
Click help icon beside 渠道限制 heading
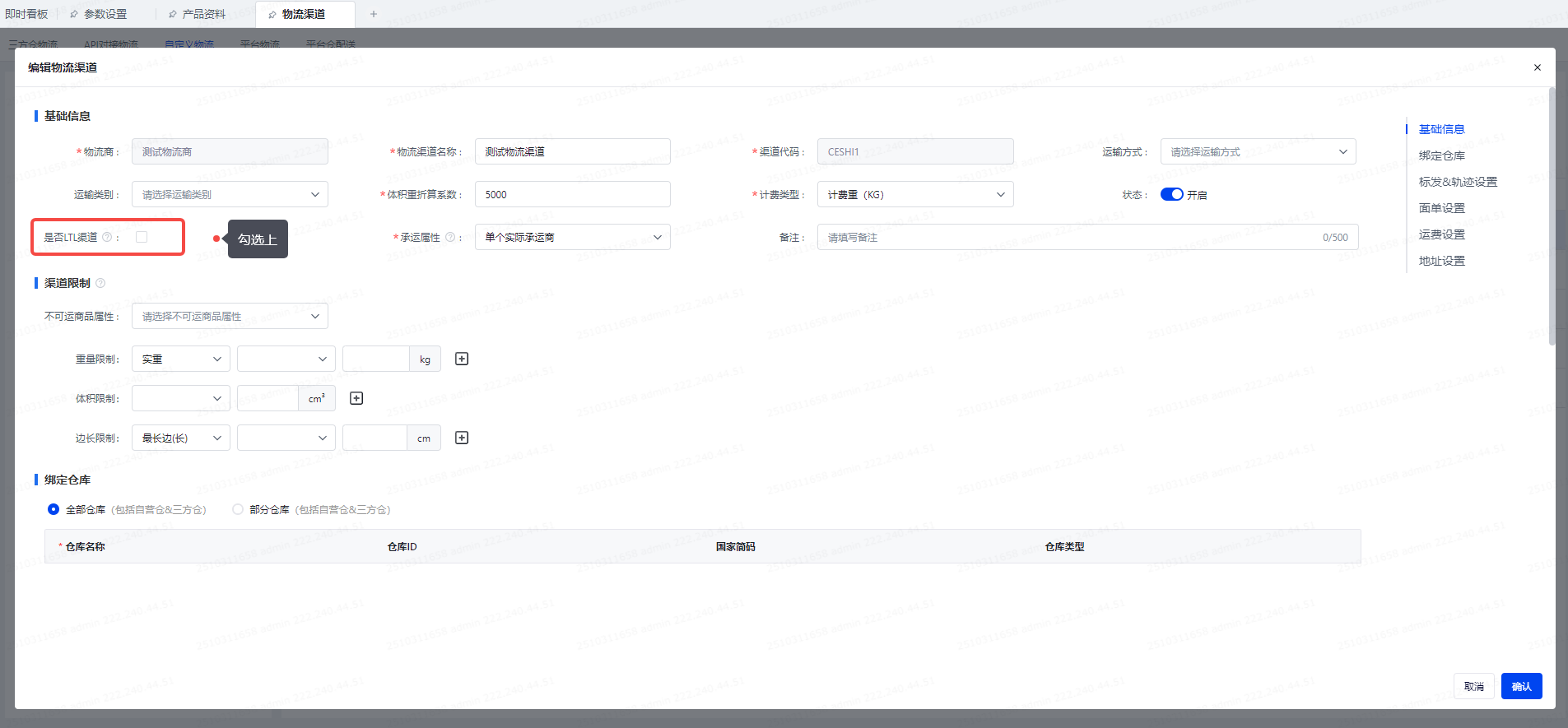pyautogui.click(x=100, y=283)
